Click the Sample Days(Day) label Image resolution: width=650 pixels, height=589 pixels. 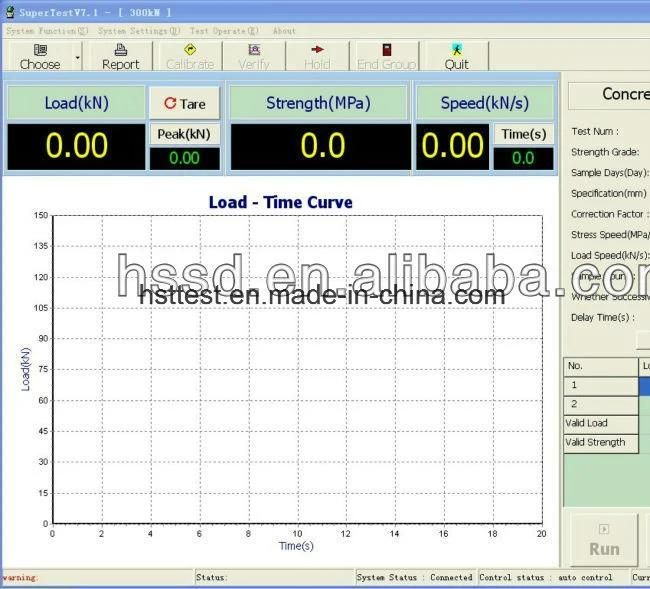[609, 173]
